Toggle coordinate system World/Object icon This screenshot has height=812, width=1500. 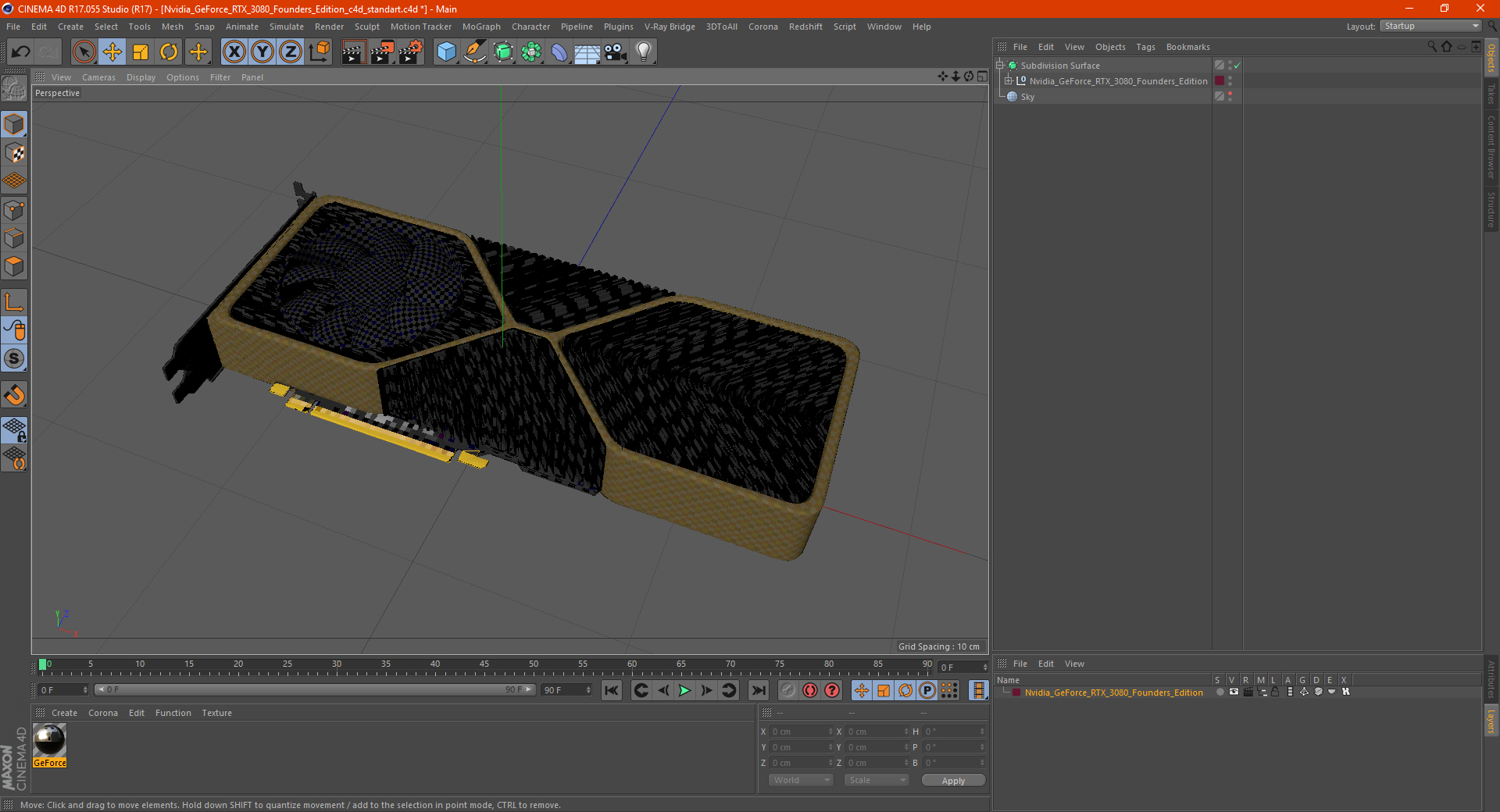point(319,52)
